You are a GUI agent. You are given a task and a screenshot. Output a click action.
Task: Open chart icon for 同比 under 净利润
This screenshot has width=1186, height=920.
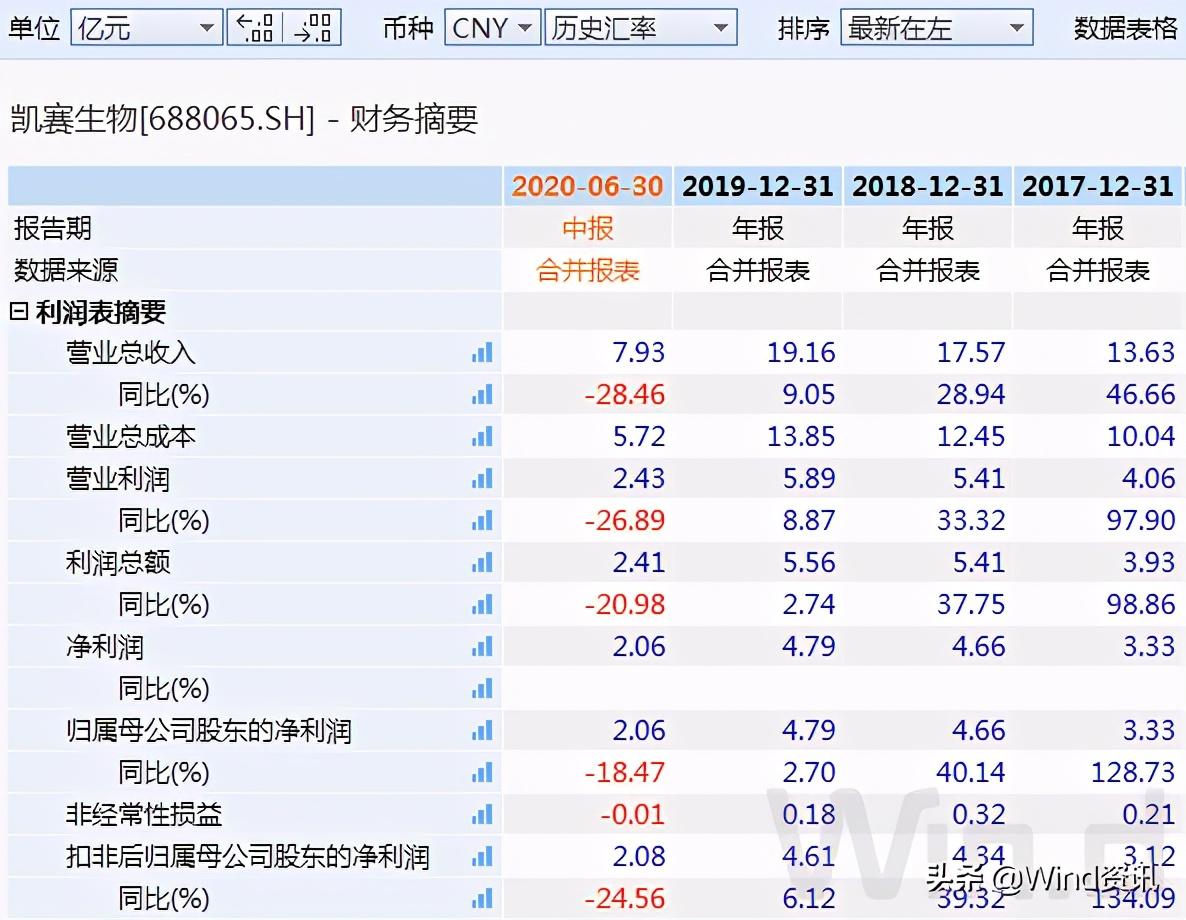[482, 688]
